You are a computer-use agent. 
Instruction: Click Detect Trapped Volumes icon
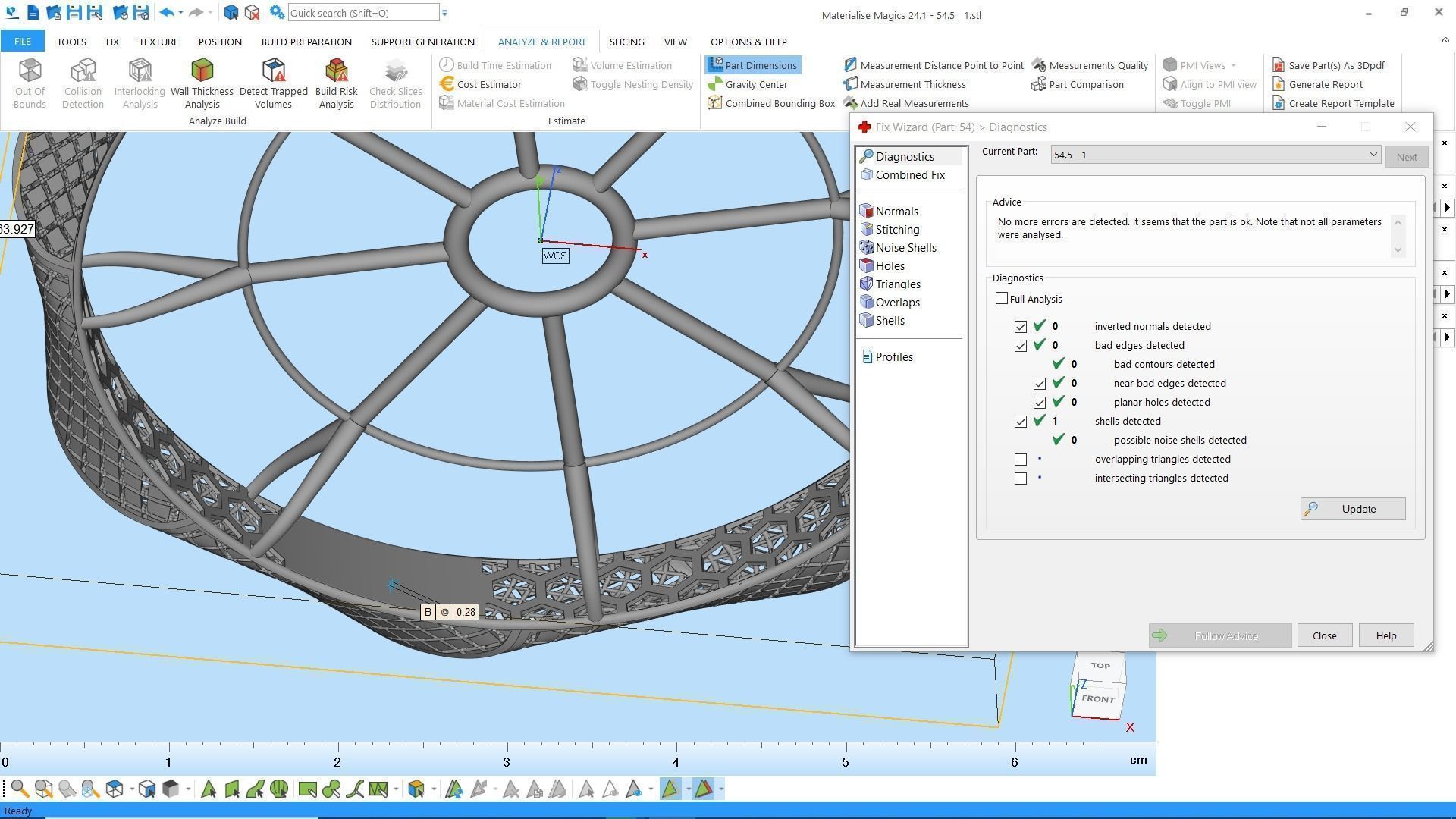pos(273,82)
